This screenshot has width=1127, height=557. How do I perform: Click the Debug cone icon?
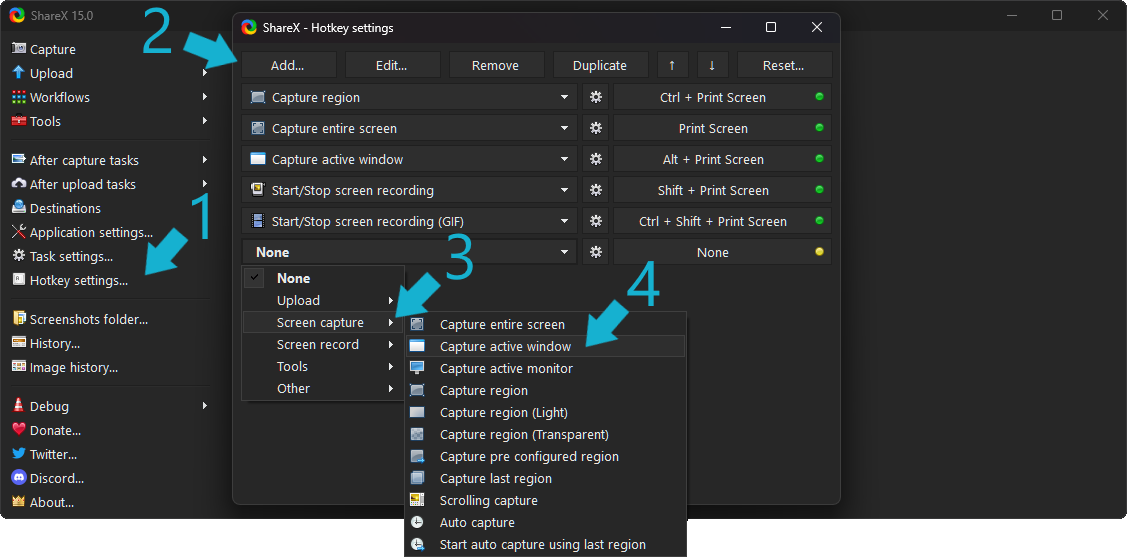tap(19, 405)
